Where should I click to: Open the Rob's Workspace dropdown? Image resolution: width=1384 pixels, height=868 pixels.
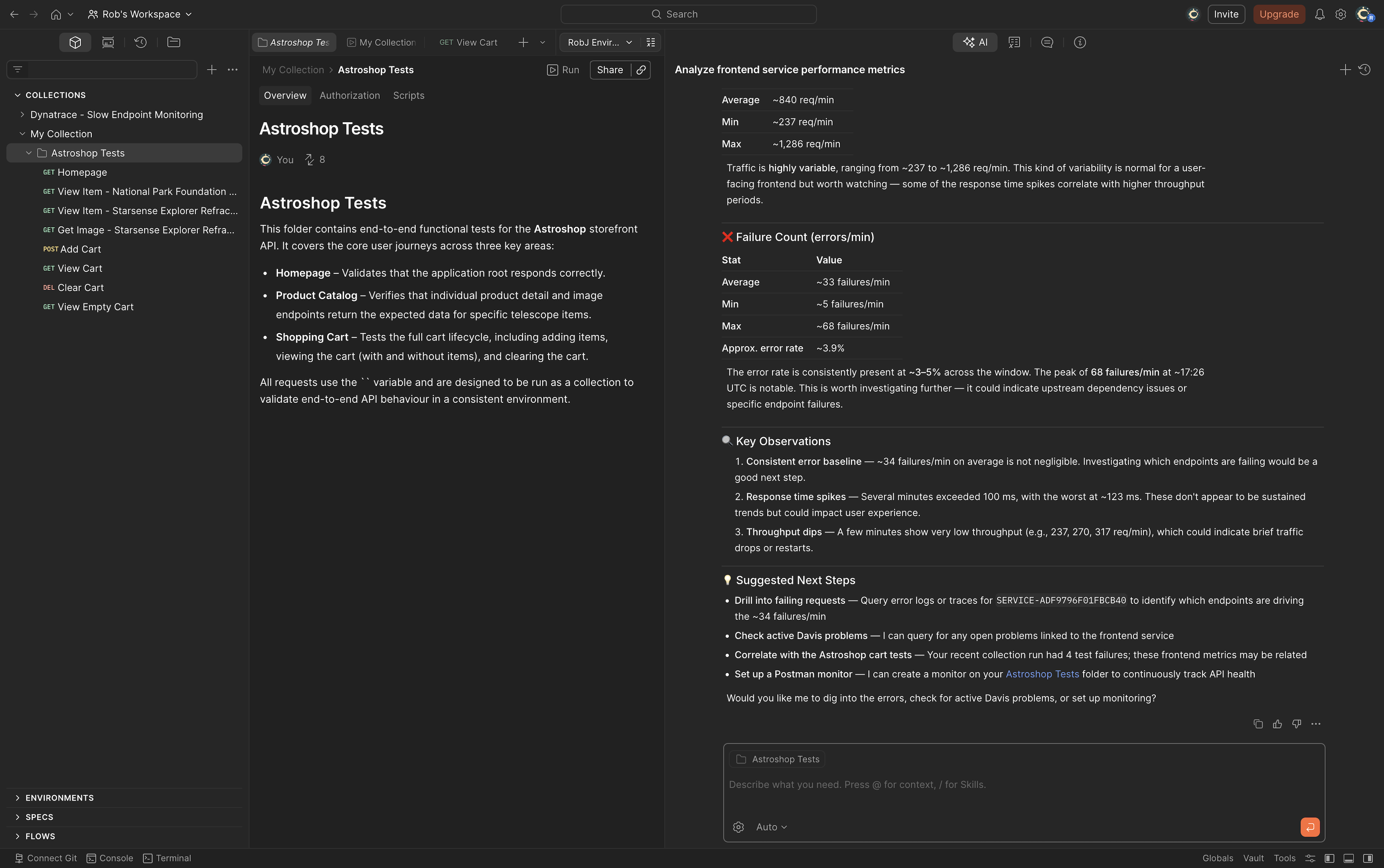click(x=139, y=14)
